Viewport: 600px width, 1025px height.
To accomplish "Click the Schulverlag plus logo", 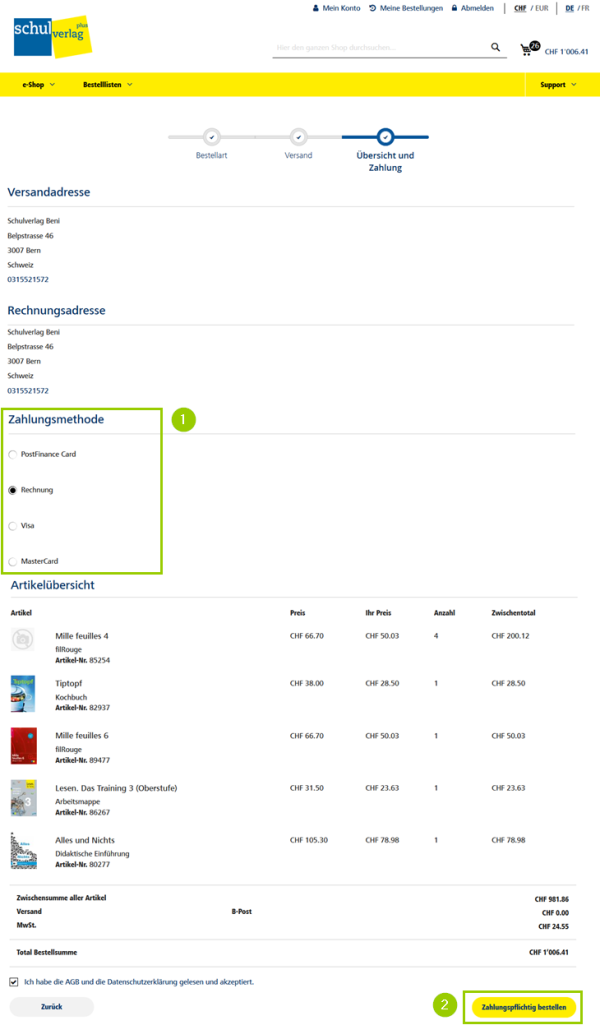I will [x=51, y=36].
